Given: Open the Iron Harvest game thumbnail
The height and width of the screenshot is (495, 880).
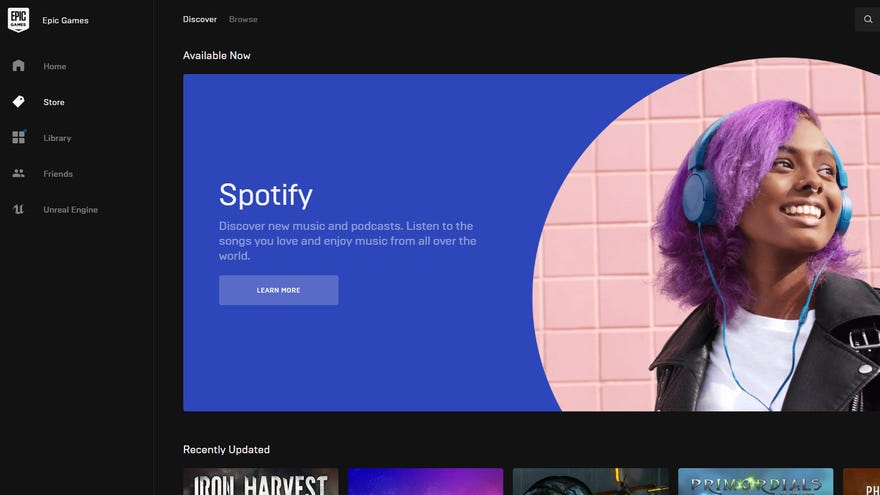Looking at the screenshot, I should click(260, 482).
